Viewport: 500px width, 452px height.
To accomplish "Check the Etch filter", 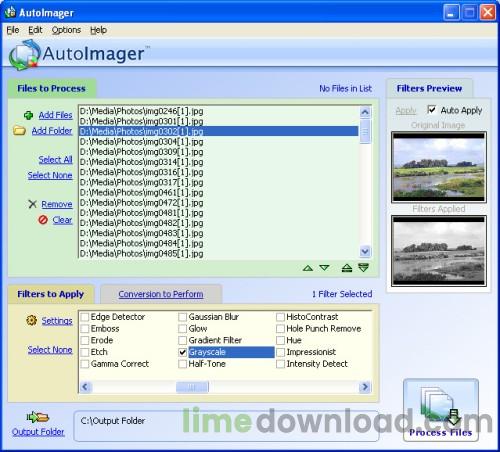I will pyautogui.click(x=85, y=352).
